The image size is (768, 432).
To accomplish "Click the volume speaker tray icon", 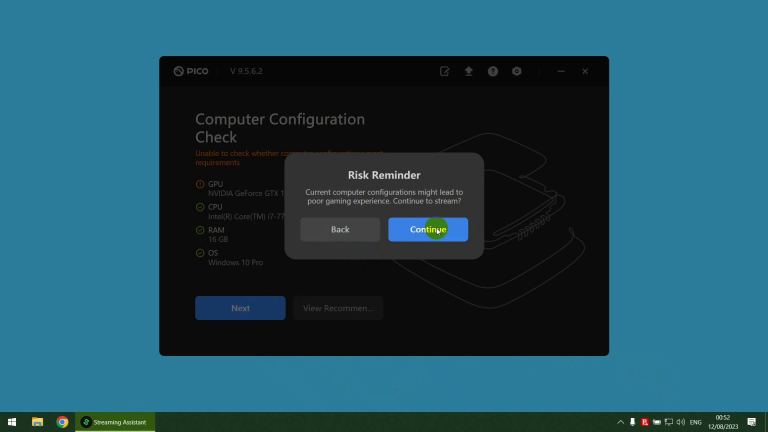I will click(x=681, y=422).
